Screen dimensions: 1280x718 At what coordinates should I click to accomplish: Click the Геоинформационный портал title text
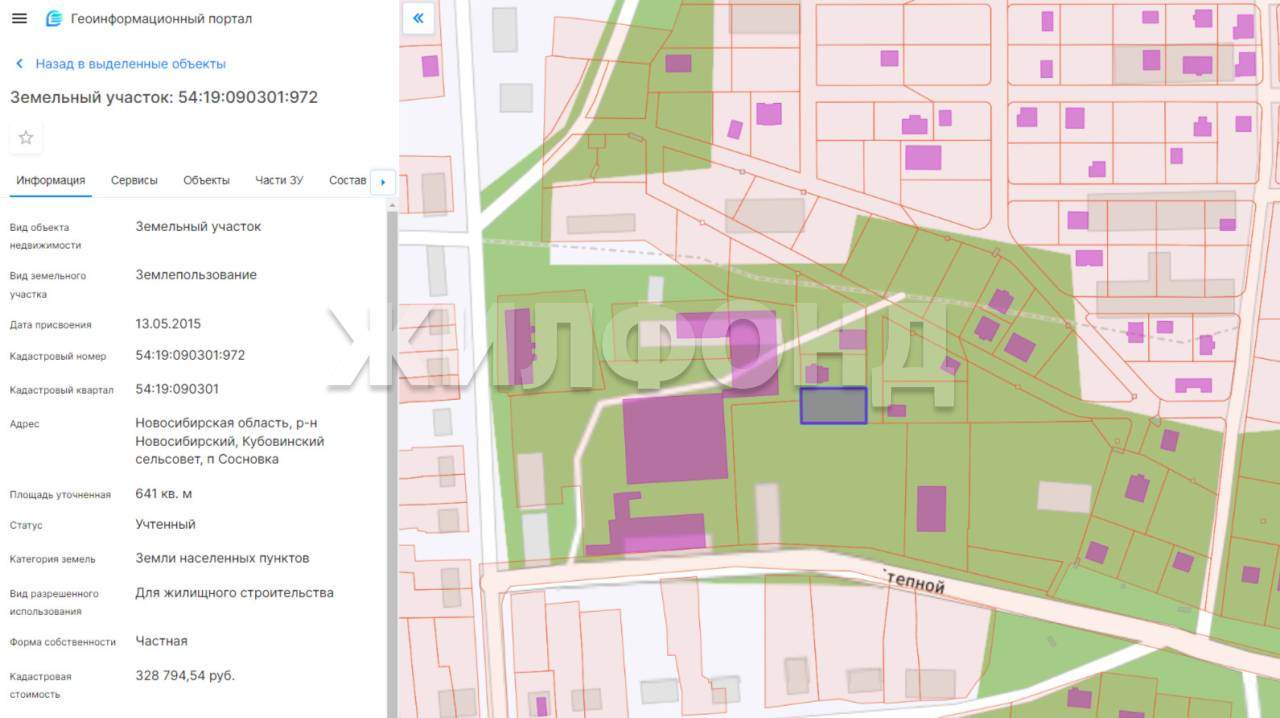pos(161,19)
